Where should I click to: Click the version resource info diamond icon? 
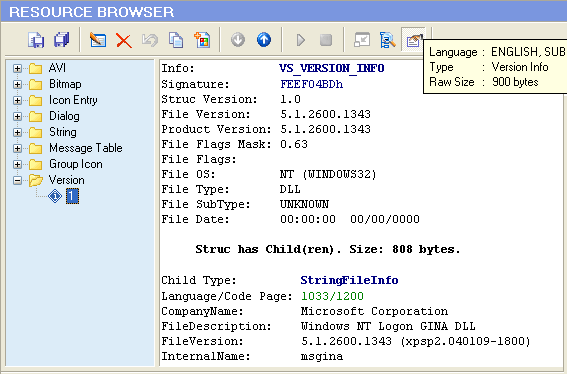click(x=55, y=196)
